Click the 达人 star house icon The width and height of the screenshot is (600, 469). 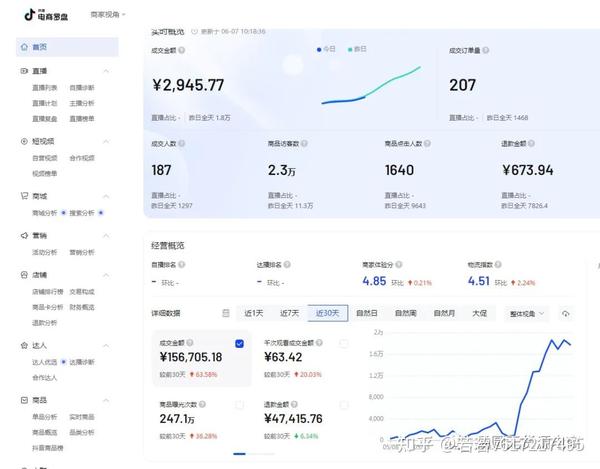24,345
